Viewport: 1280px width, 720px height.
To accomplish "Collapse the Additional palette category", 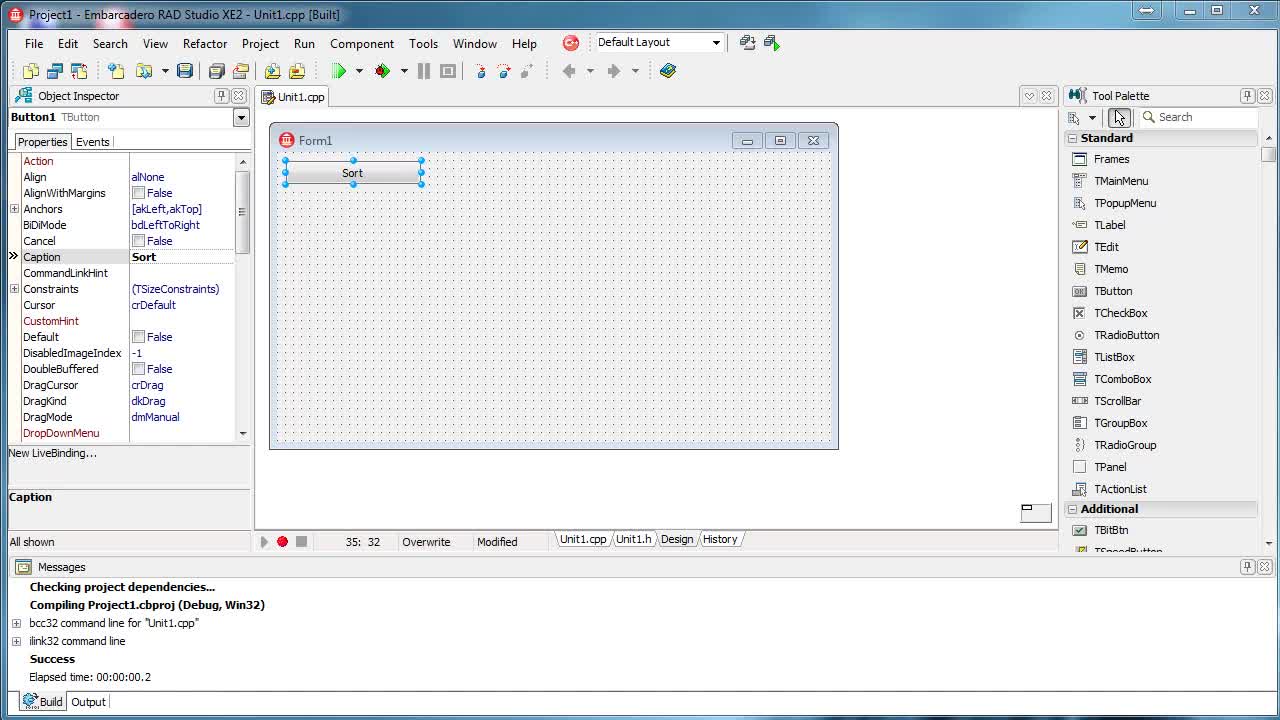I will point(1072,510).
